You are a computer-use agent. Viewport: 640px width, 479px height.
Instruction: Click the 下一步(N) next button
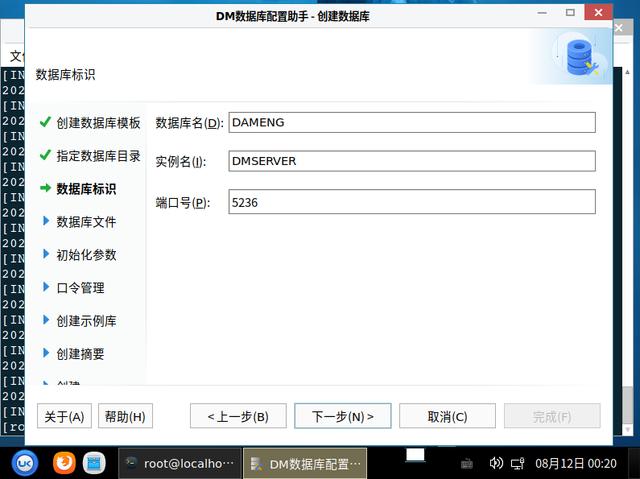tap(342, 416)
